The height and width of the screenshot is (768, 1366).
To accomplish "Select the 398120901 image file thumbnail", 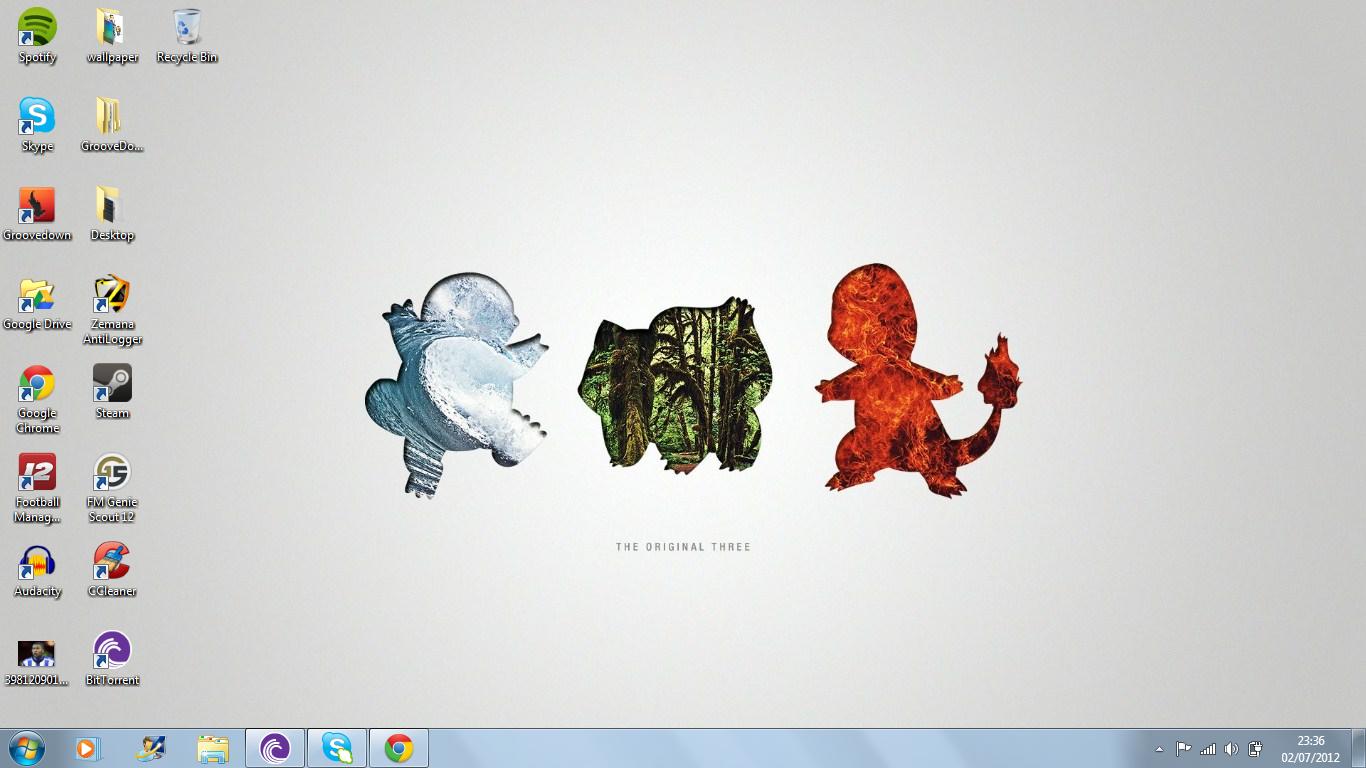I will [37, 654].
